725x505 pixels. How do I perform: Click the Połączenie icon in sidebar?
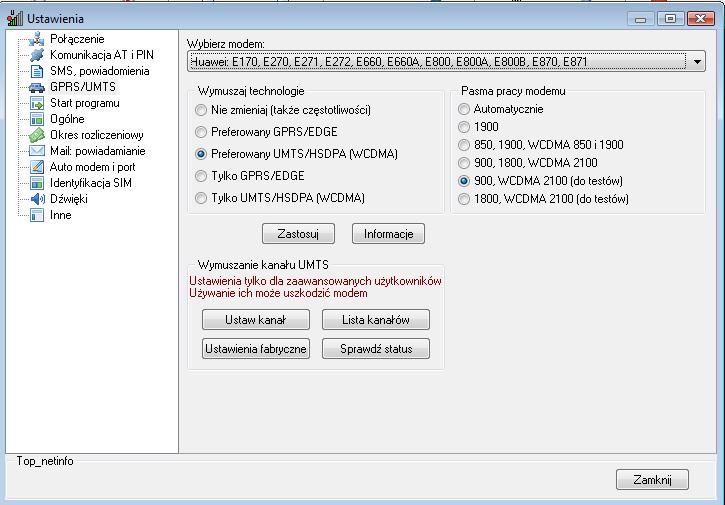[37, 39]
